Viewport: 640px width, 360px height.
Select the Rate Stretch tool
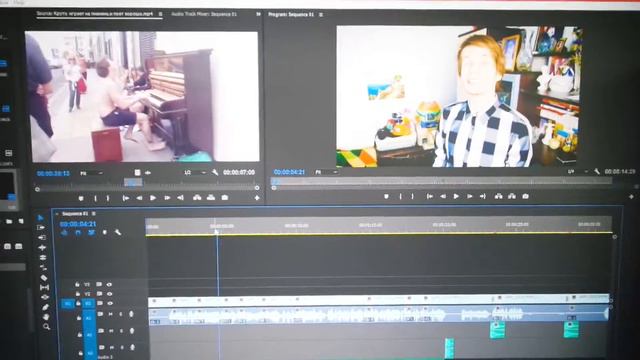point(43,268)
